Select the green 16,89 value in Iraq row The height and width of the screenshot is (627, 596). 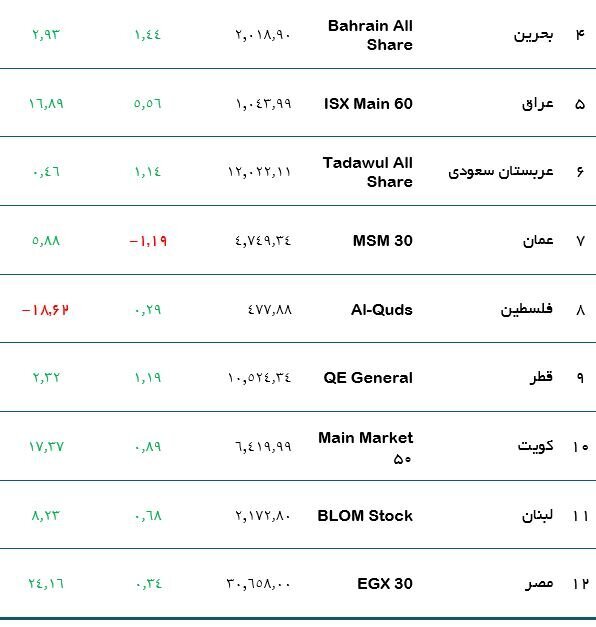click(46, 104)
